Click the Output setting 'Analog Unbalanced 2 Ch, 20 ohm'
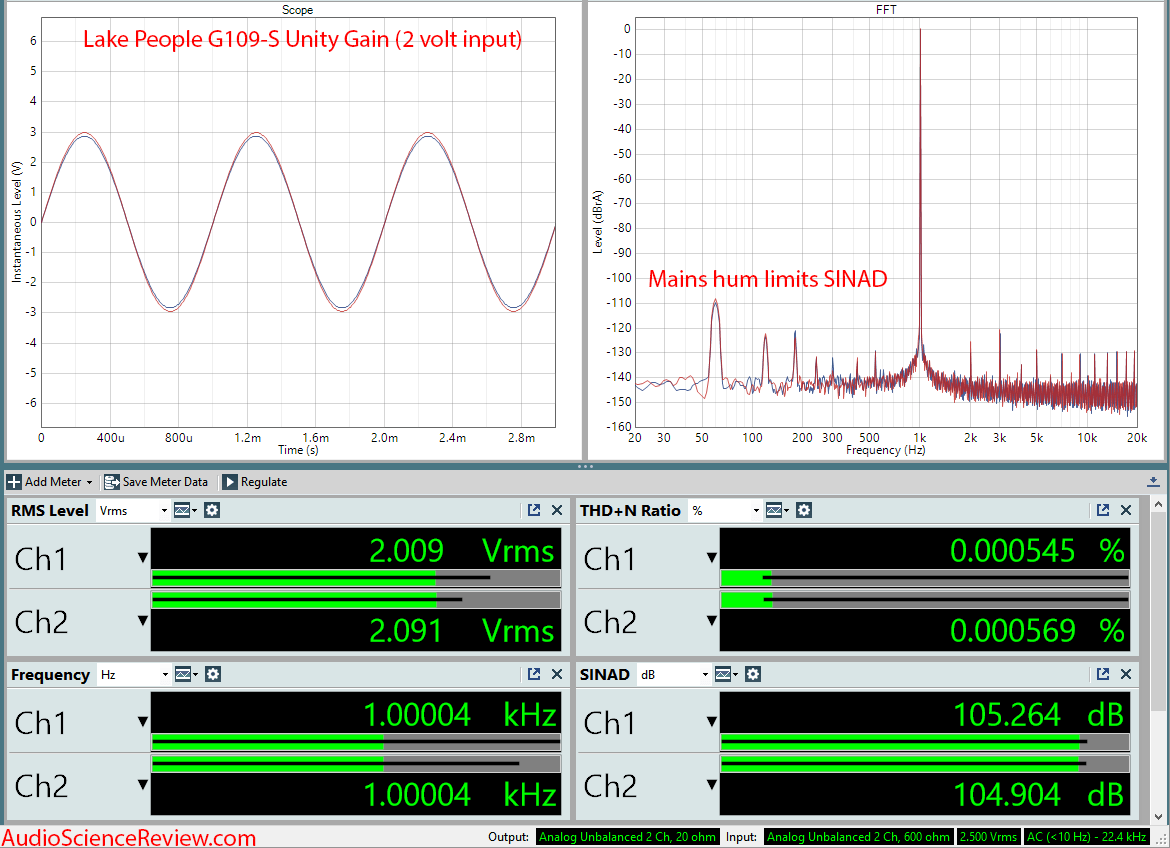 pyautogui.click(x=628, y=837)
